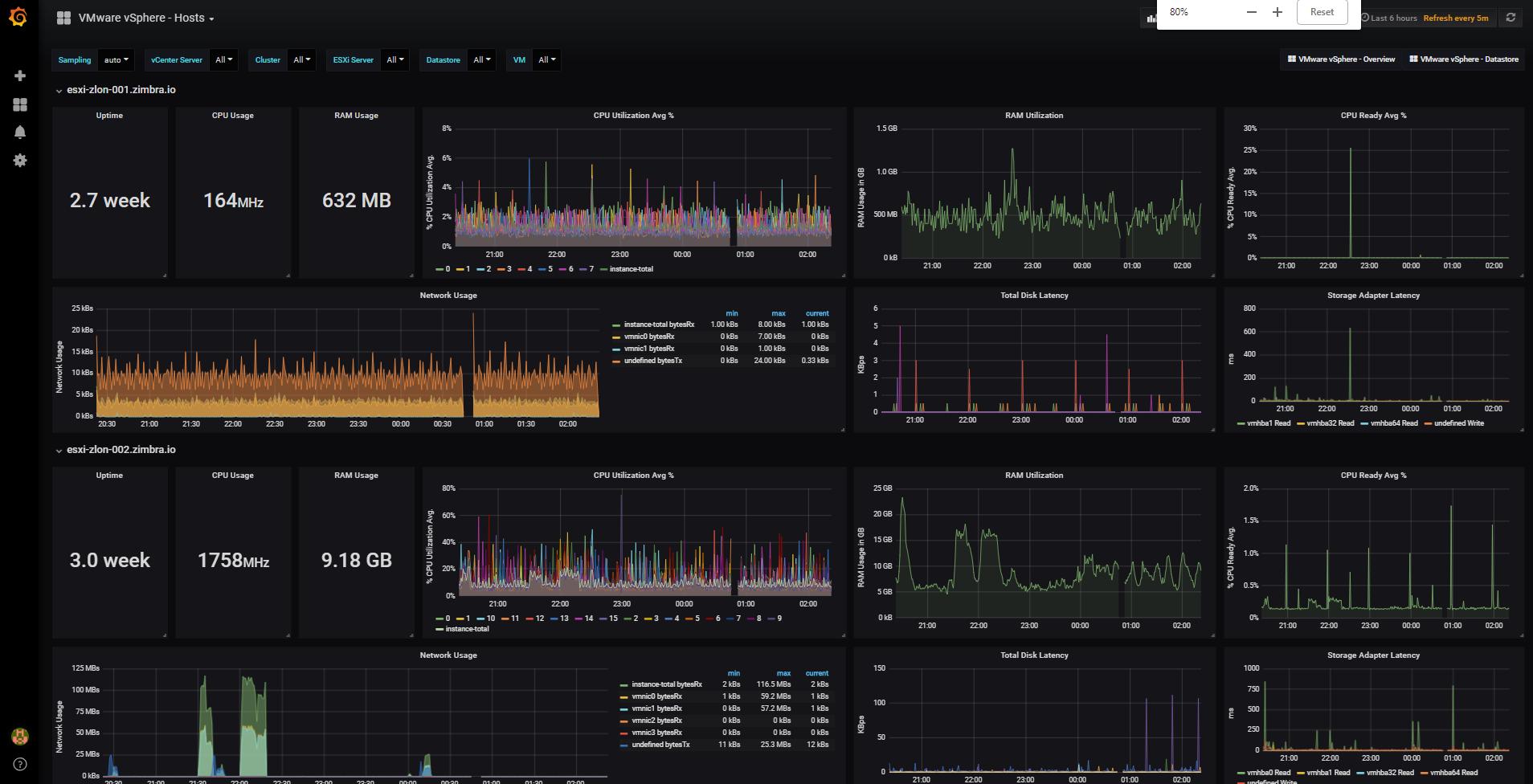Zoom in using the plus stepper control
This screenshot has height=784, width=1533.
1277,12
